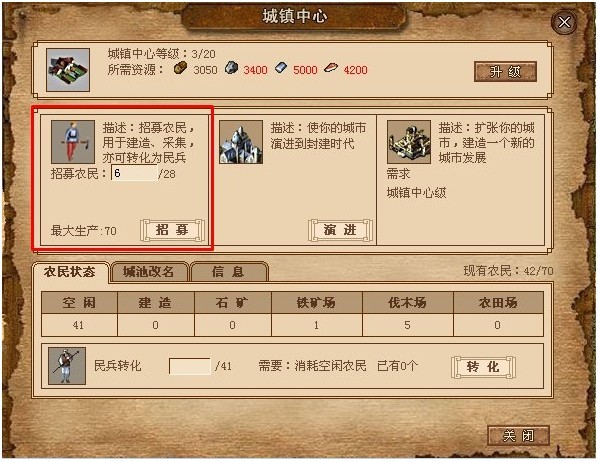Open the 信息 tab

pos(228,272)
